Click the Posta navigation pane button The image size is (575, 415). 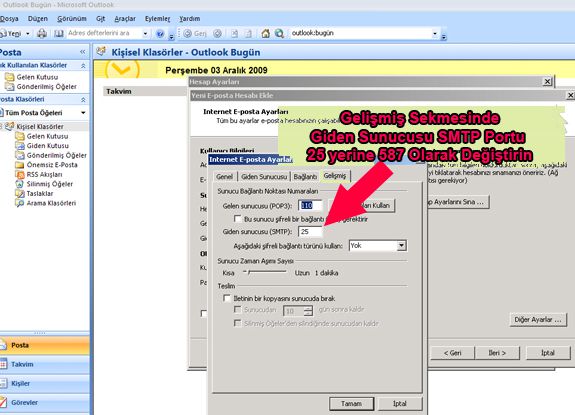click(x=44, y=345)
